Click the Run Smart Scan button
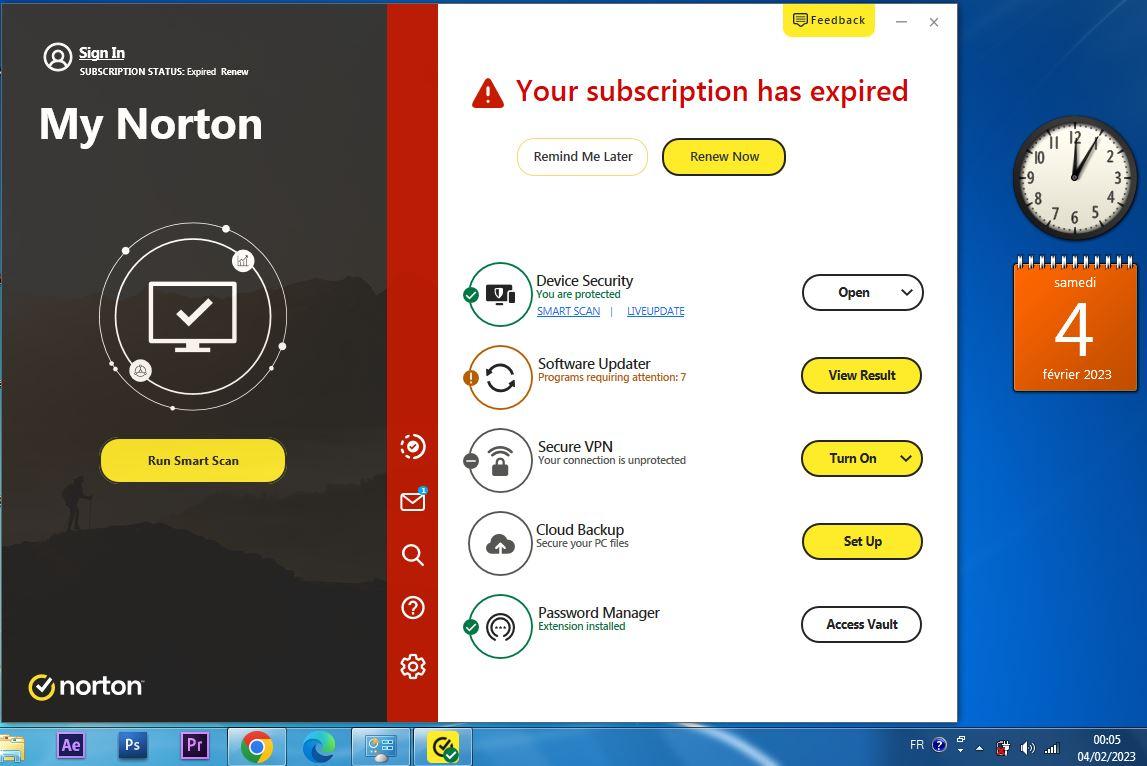This screenshot has height=766, width=1147. coord(193,460)
